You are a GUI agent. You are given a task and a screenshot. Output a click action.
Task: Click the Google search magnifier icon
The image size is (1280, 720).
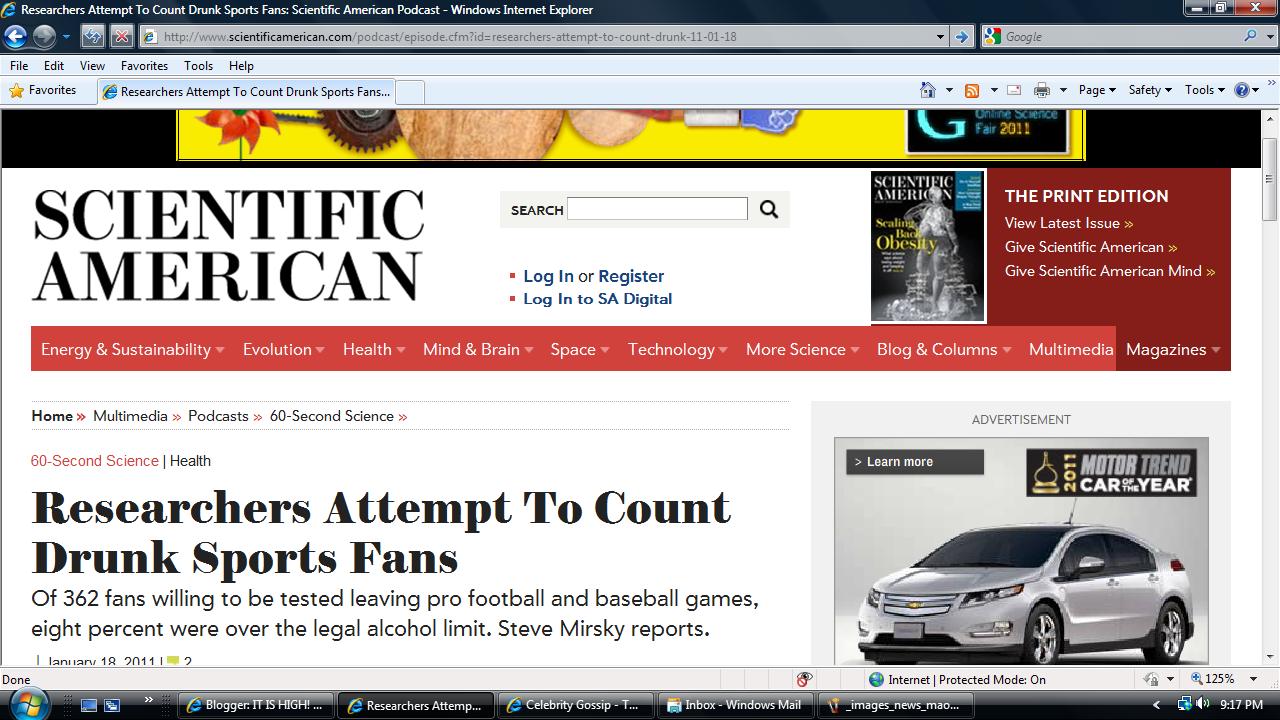(1251, 37)
